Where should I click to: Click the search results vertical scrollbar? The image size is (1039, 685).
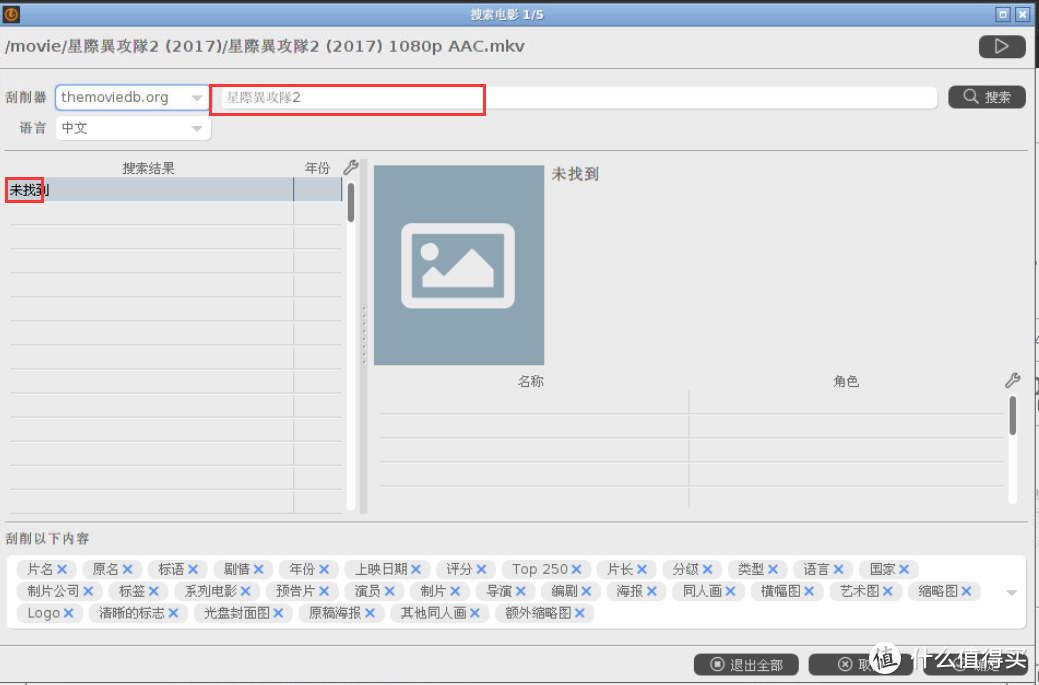(x=351, y=205)
